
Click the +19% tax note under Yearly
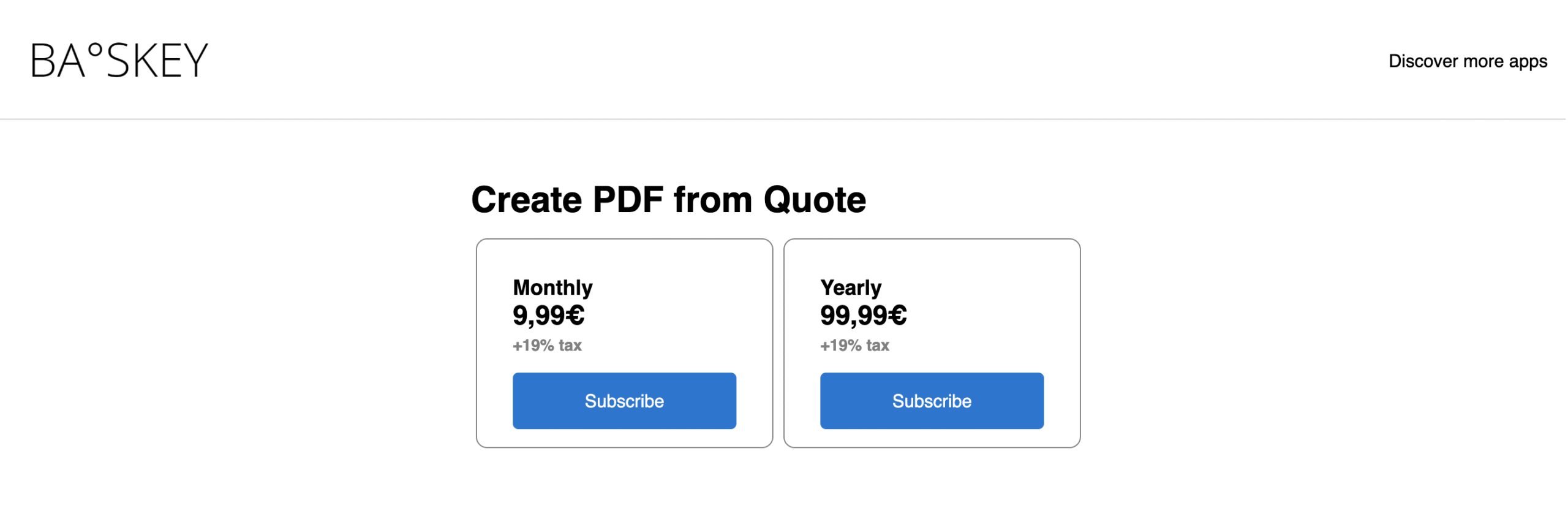[x=854, y=346]
